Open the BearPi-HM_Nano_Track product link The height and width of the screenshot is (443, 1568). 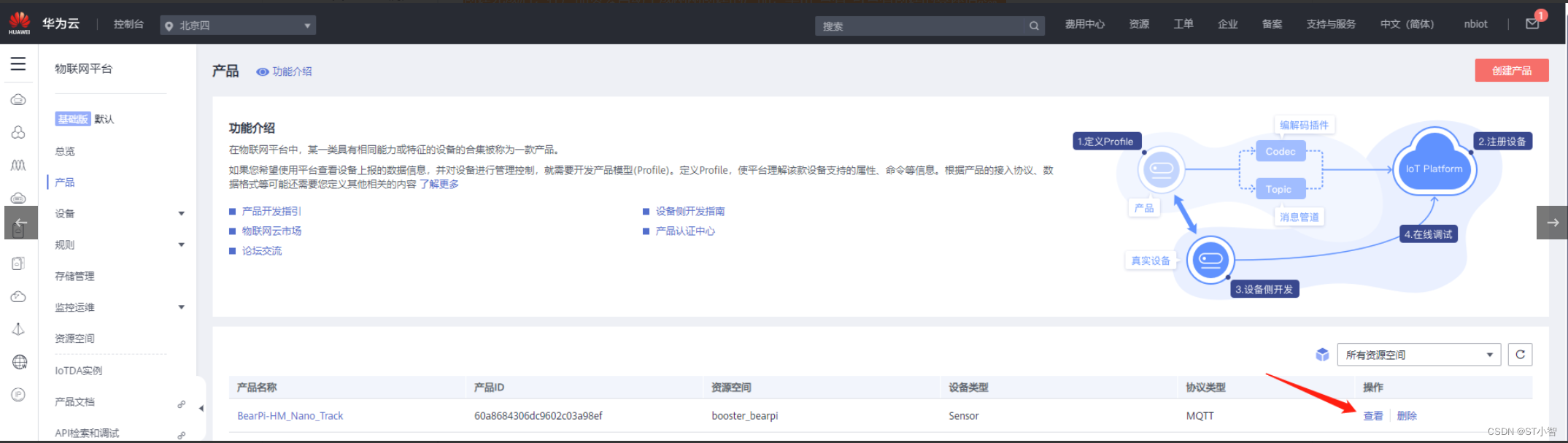290,416
